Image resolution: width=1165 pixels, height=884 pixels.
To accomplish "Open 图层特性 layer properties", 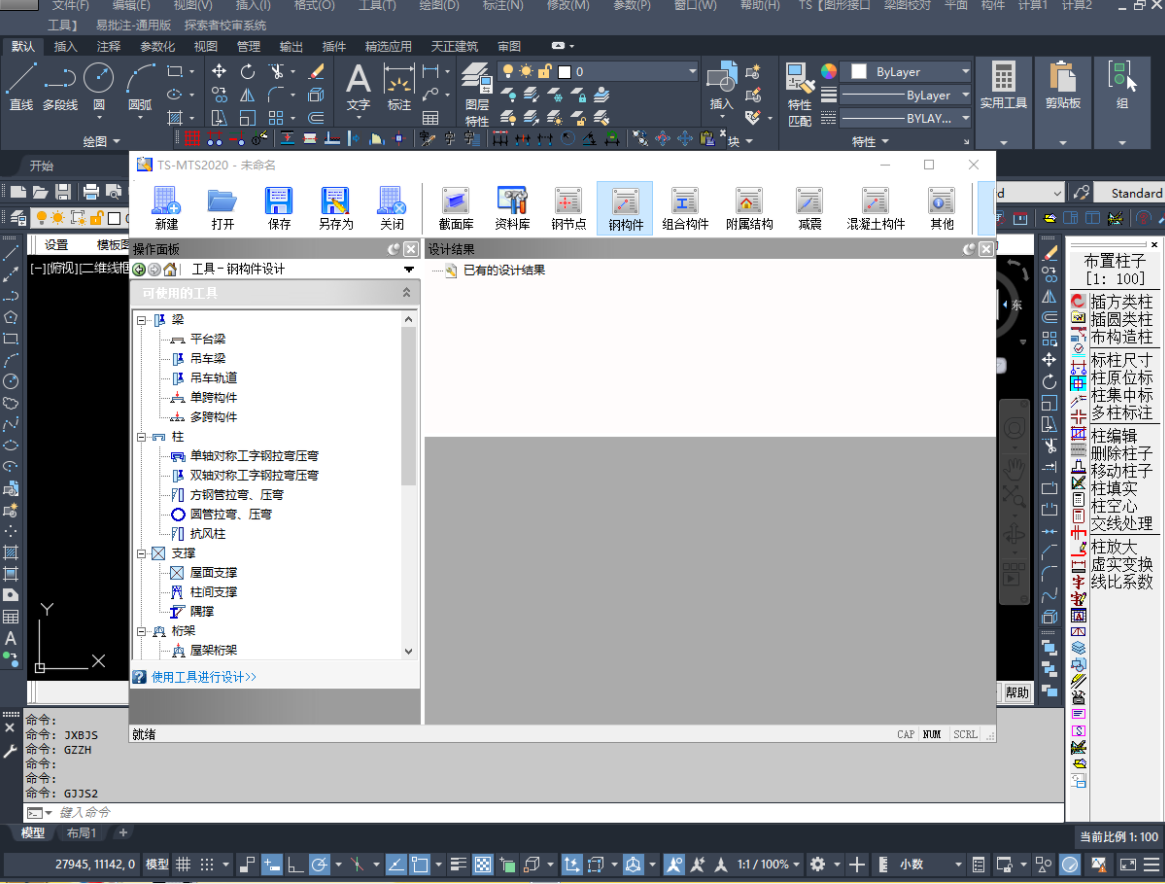I will coord(476,94).
